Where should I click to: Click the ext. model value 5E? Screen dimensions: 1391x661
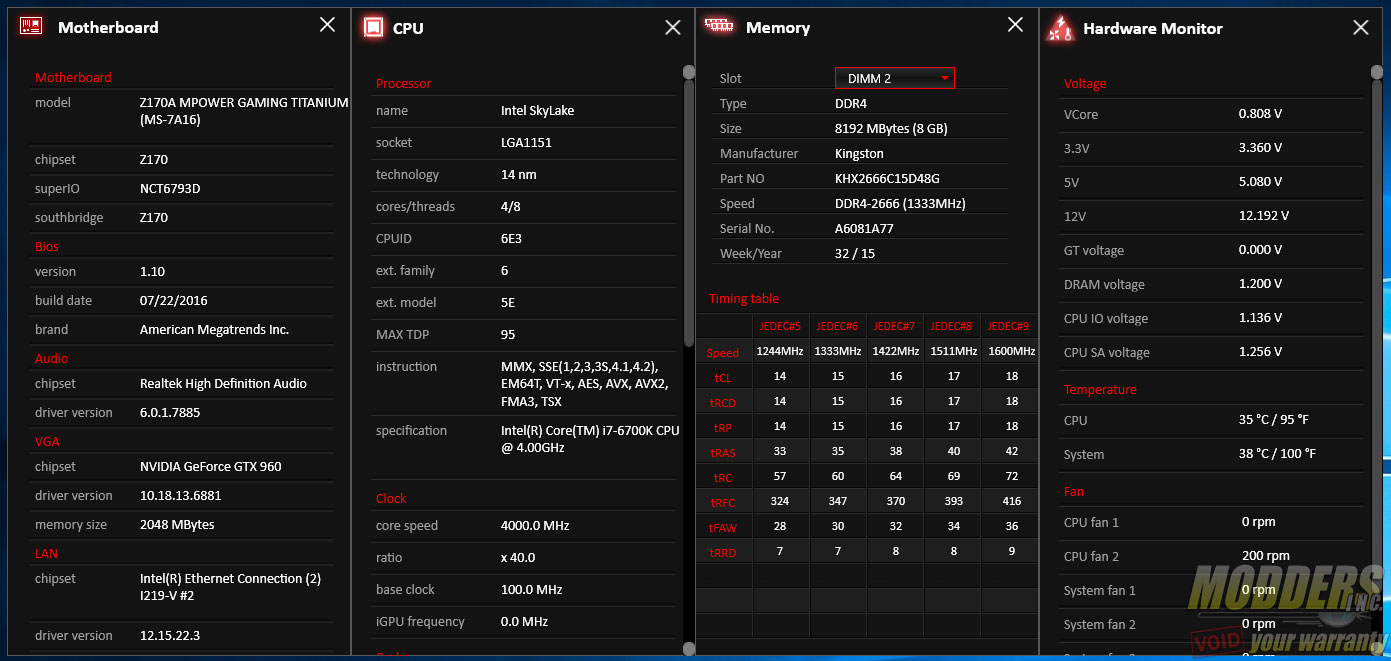[x=508, y=302]
